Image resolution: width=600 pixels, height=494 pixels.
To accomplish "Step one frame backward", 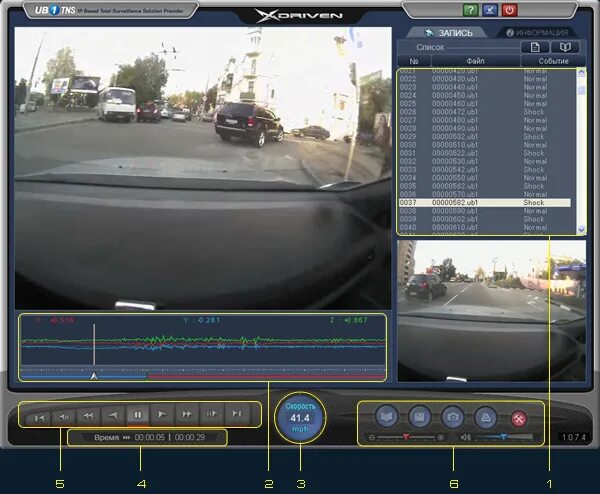I will point(64,416).
